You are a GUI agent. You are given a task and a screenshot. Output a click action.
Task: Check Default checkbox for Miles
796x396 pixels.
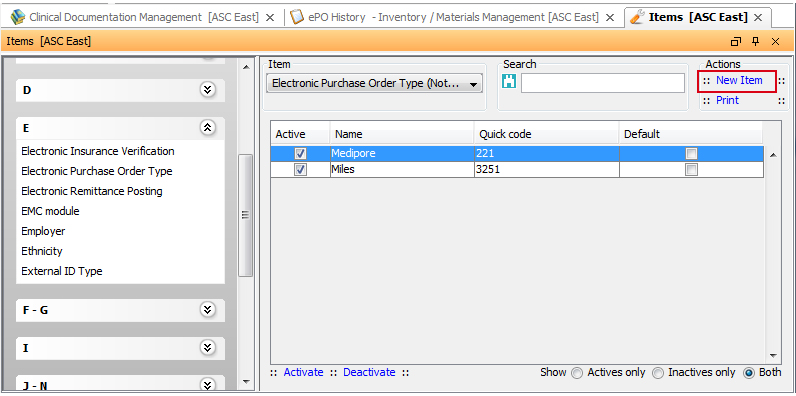(x=691, y=170)
